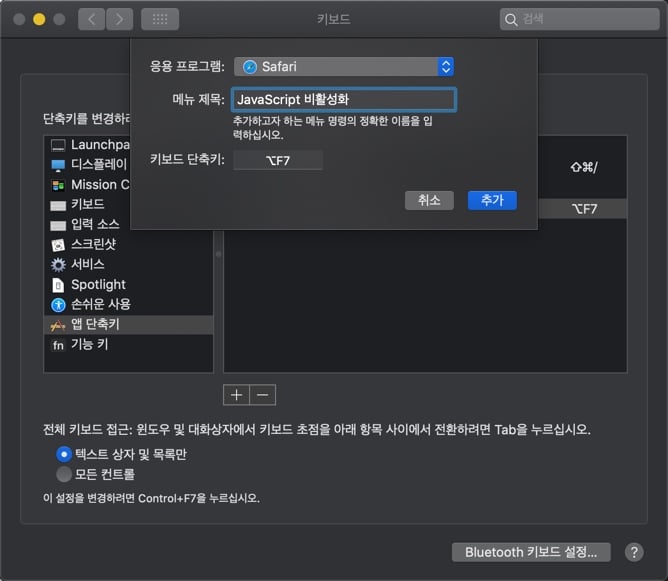
Task: Click the Mission Control icon
Action: [x=58, y=185]
